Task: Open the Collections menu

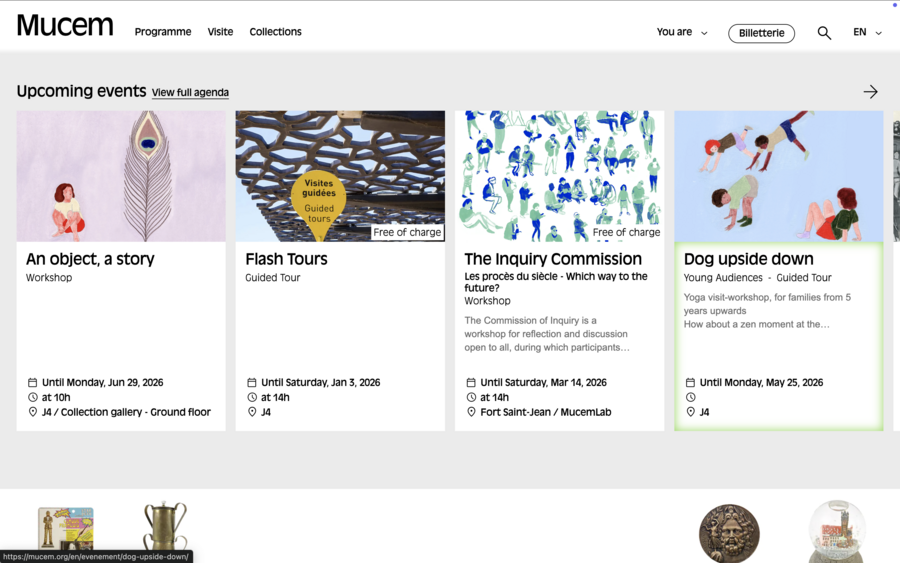Action: point(275,32)
